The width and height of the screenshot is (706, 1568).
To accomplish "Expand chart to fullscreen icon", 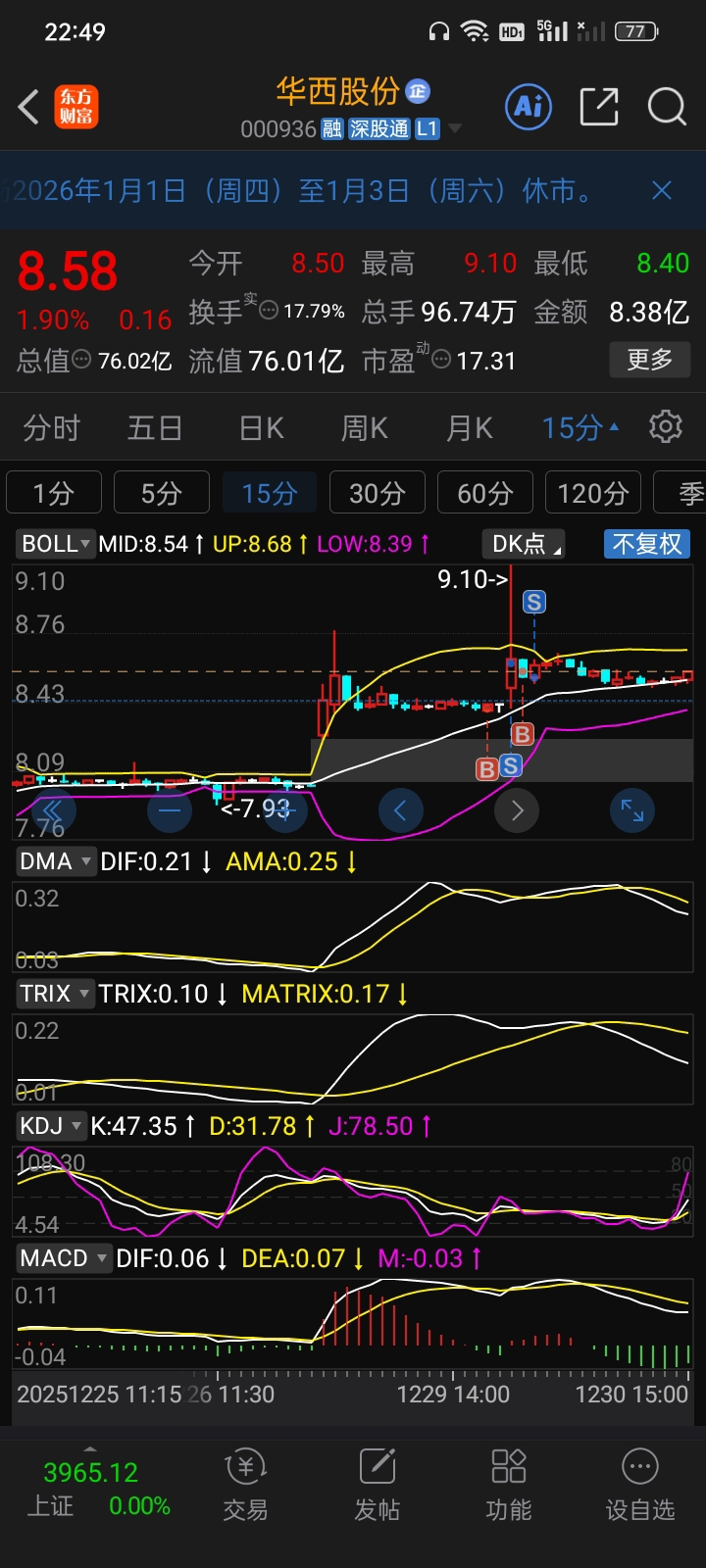I will (x=632, y=810).
